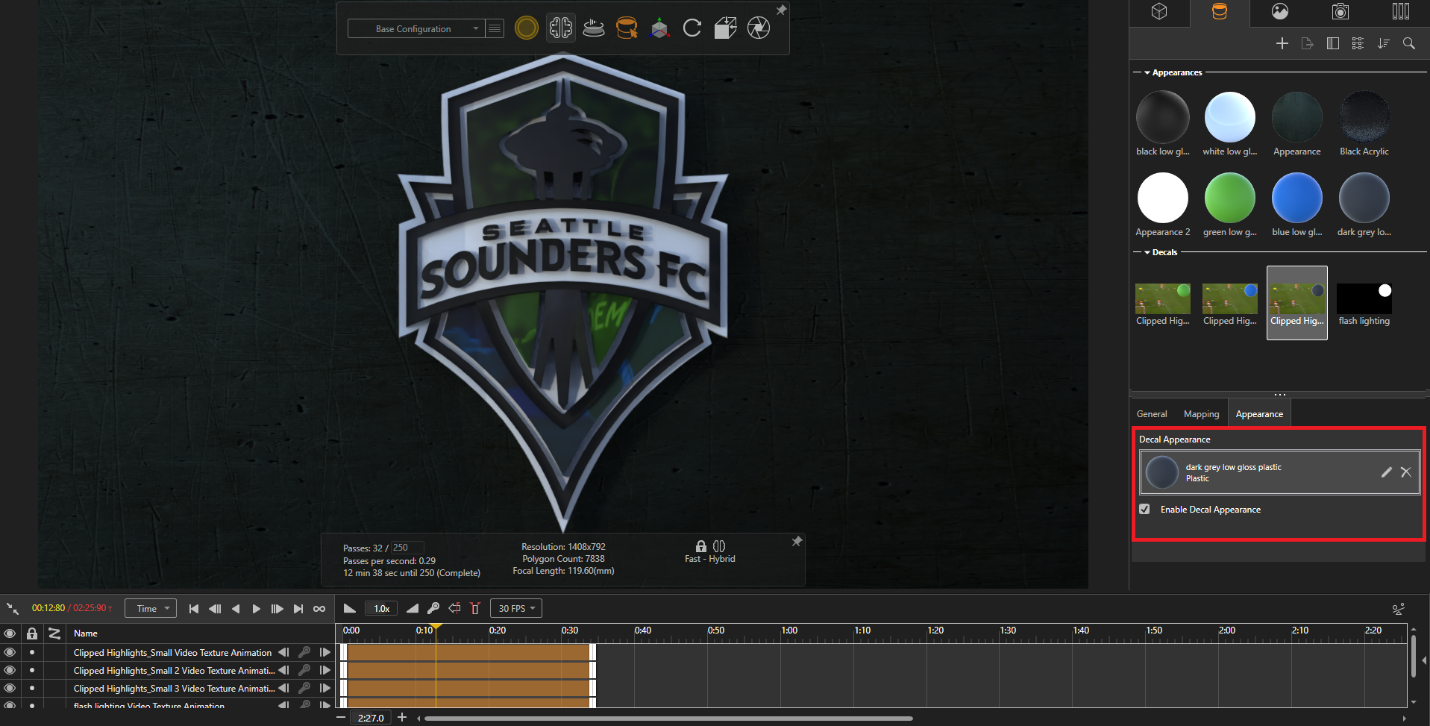Switch to the Models cube tab
The width and height of the screenshot is (1430, 726).
pyautogui.click(x=1159, y=12)
